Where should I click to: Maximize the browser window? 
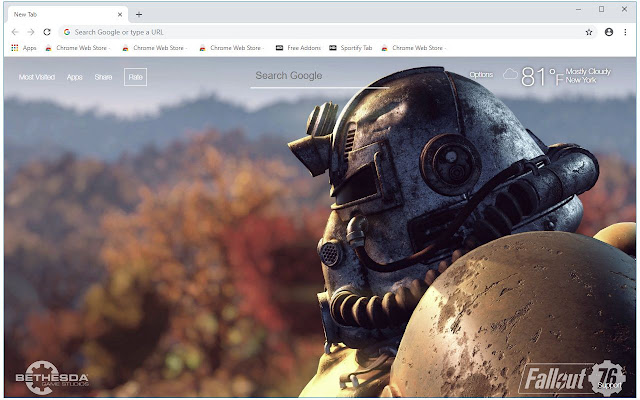601,9
